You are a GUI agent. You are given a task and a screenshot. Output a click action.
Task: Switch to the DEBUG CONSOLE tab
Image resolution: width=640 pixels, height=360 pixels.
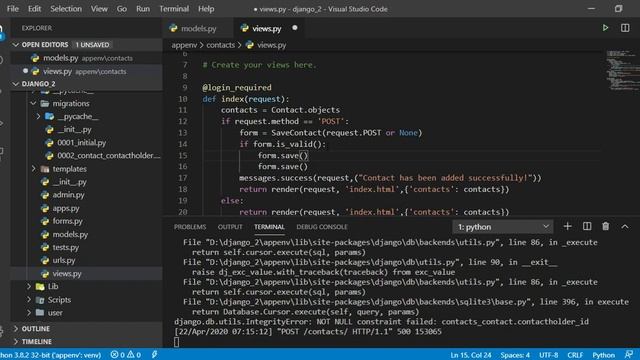click(x=322, y=227)
